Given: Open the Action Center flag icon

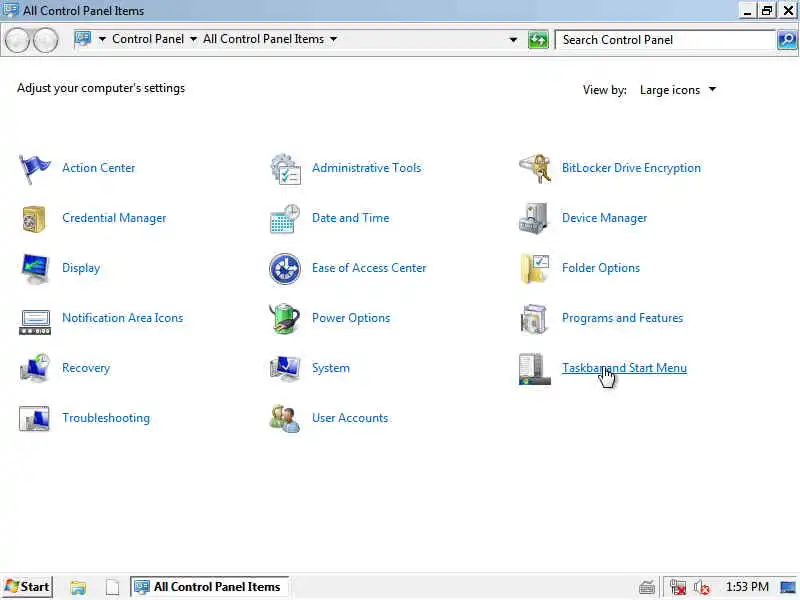Looking at the screenshot, I should (34, 168).
